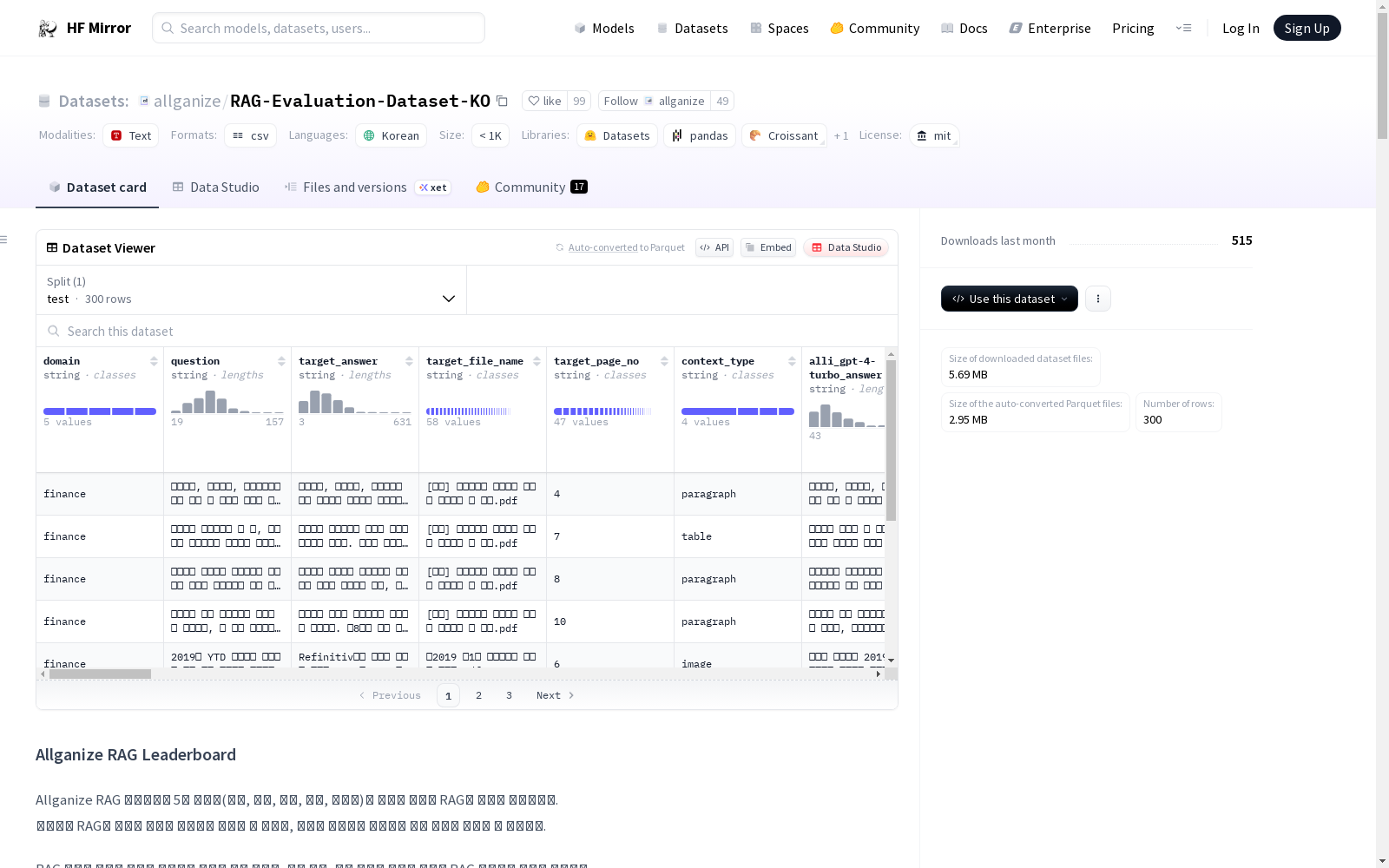The height and width of the screenshot is (868, 1389).
Task: Visit the Pricing page
Action: 1133,28
